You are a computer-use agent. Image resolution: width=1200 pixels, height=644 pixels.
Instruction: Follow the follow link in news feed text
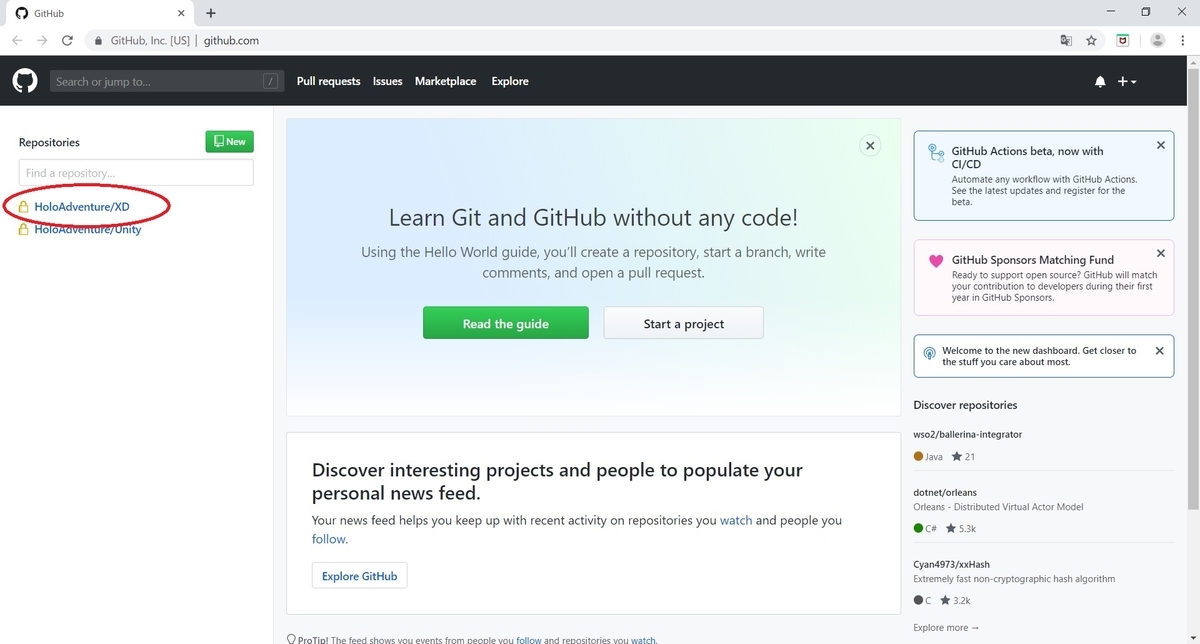[x=329, y=539]
